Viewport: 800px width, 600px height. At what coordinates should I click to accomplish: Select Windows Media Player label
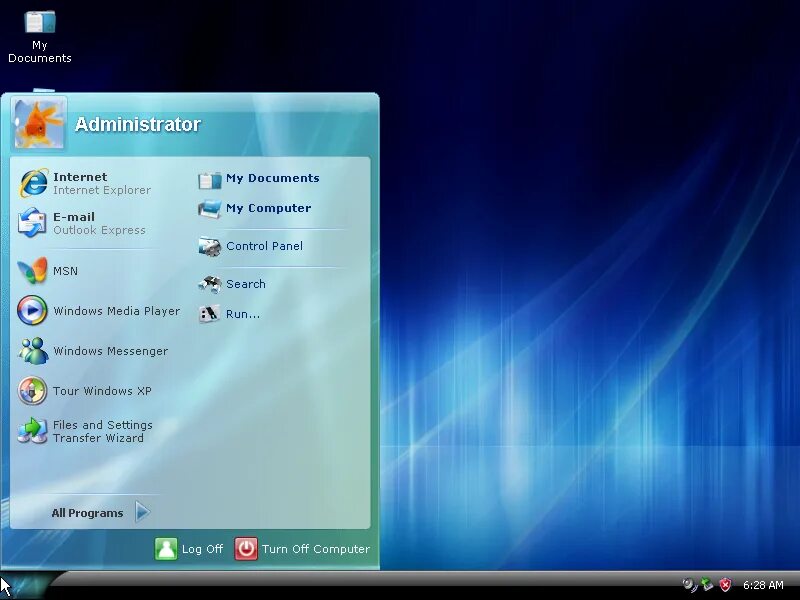pyautogui.click(x=116, y=311)
